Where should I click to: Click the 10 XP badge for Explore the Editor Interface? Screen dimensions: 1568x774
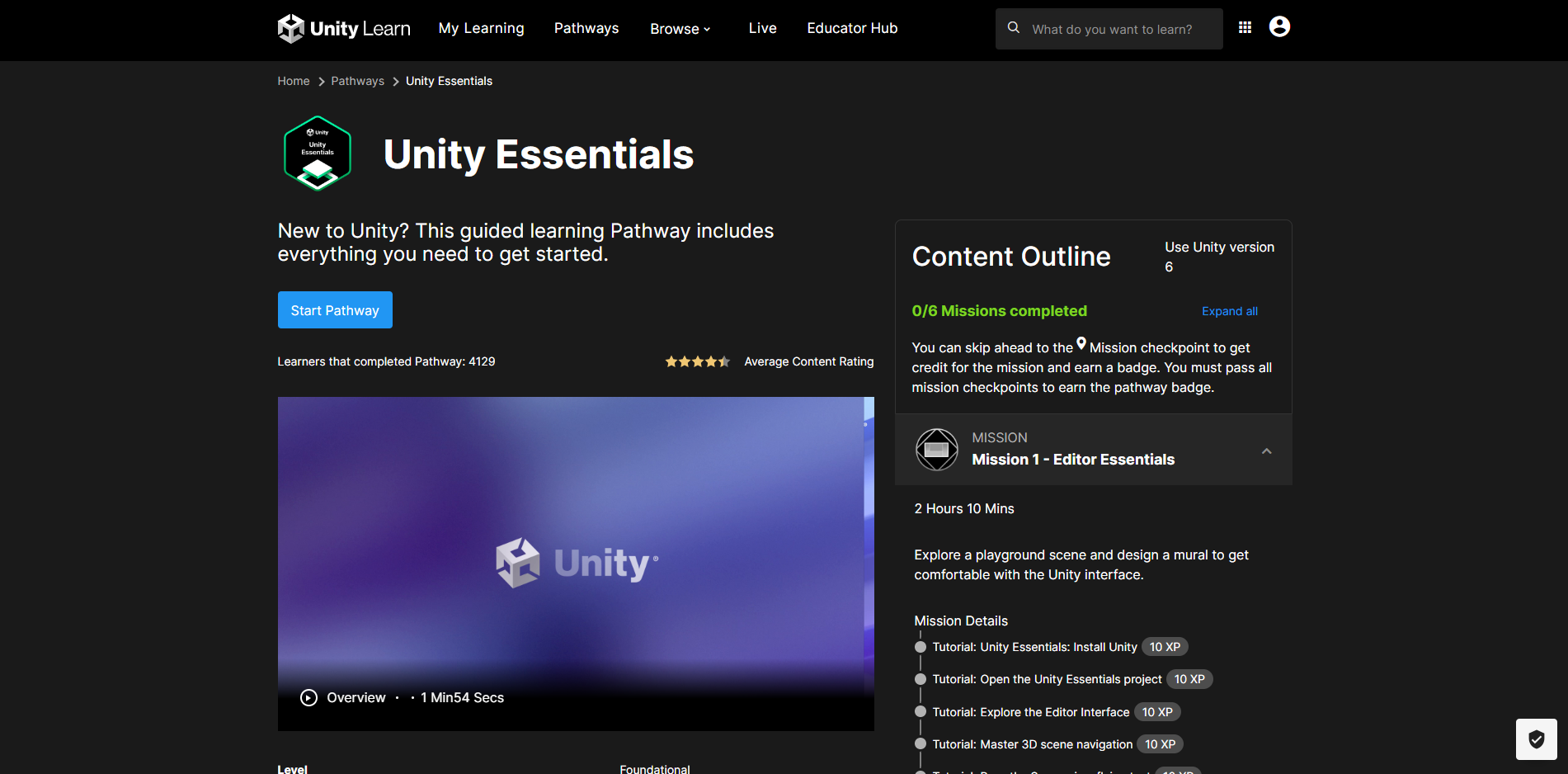1157,712
